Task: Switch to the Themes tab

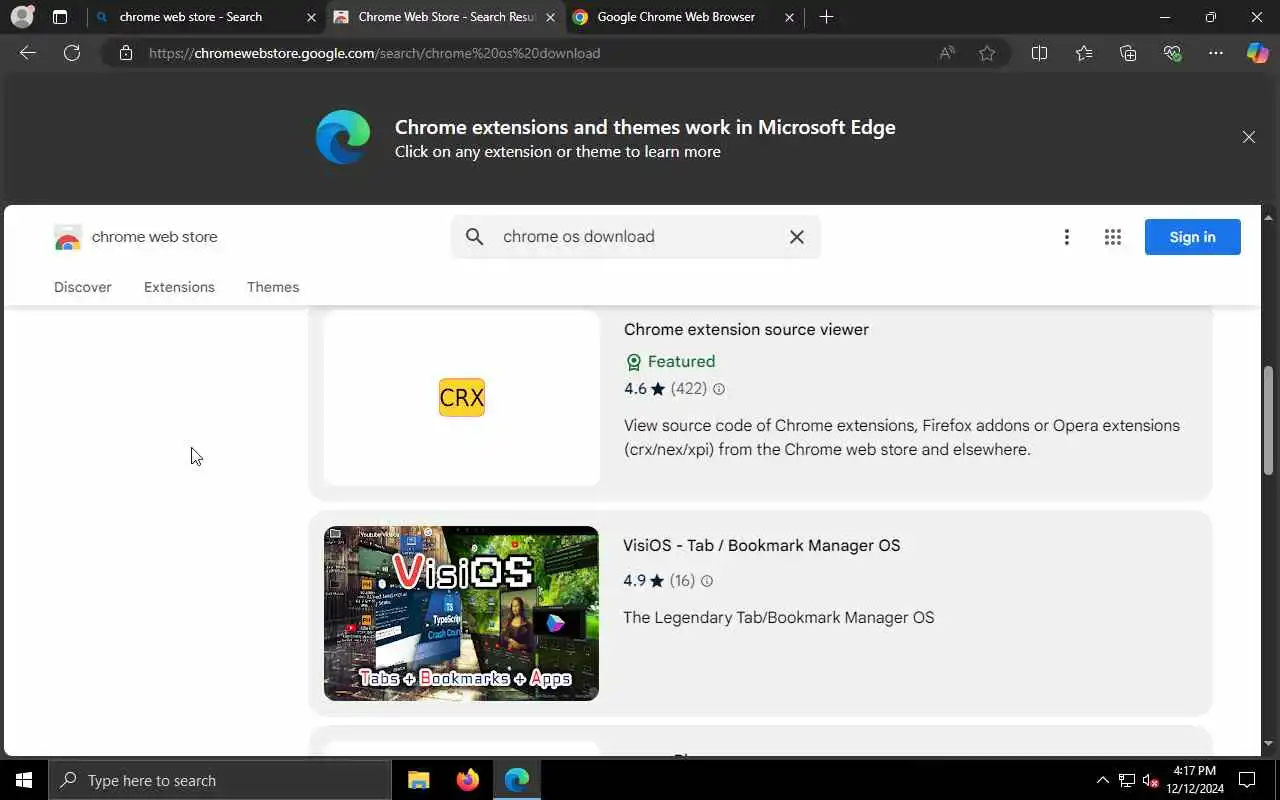Action: coord(273,287)
